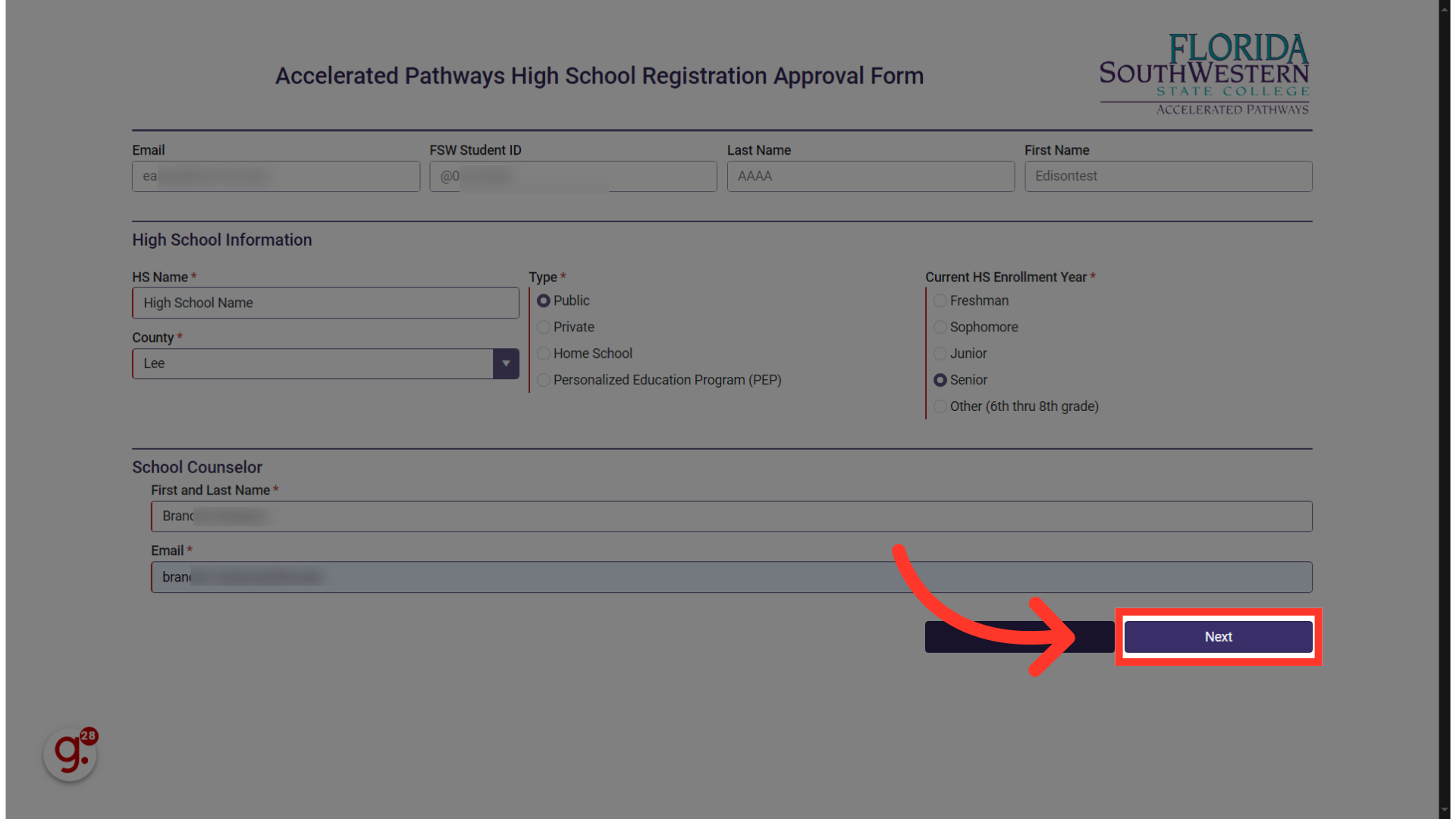Select the Sophomore enrollment year
The width and height of the screenshot is (1456, 819).
click(x=940, y=327)
